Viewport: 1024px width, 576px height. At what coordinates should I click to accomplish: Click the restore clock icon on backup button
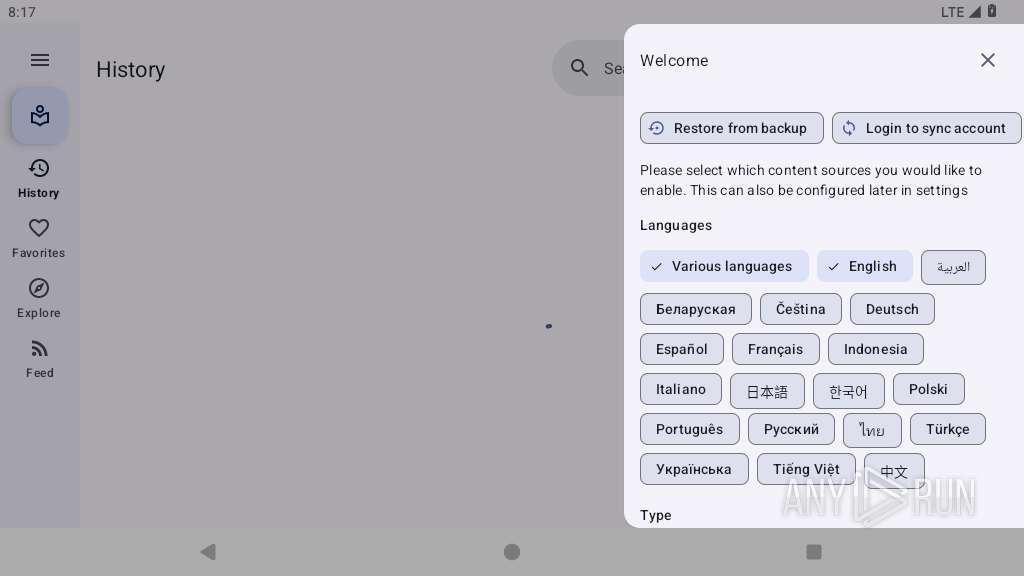[x=656, y=128]
